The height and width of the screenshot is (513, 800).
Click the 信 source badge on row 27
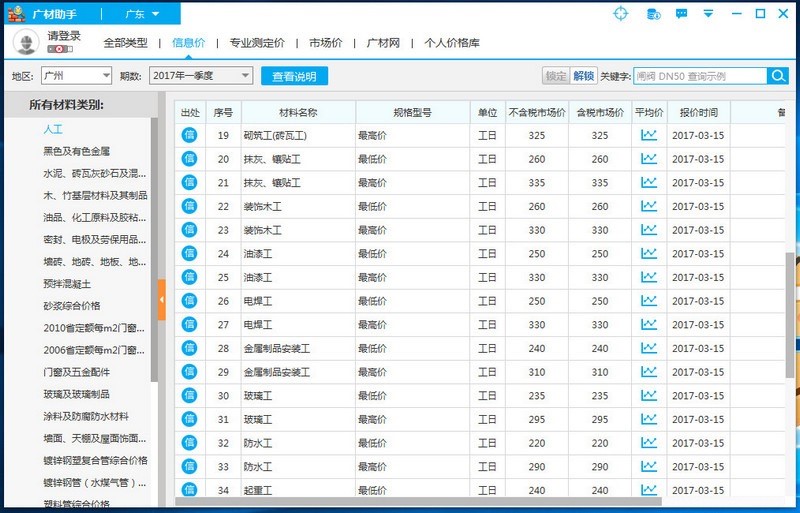[189, 325]
